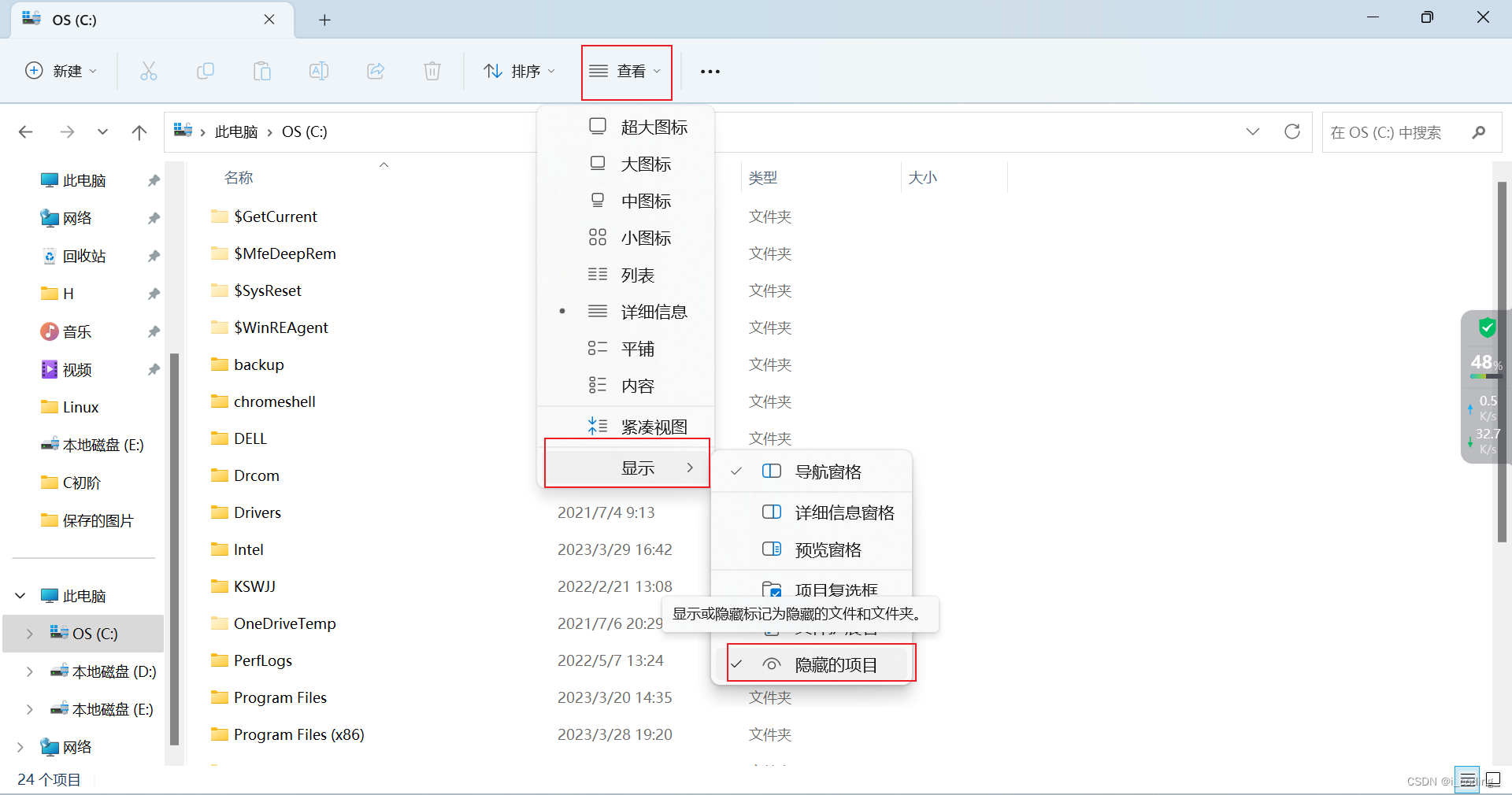The image size is (1512, 795).
Task: Click the Rename icon in toolbar
Action: coord(319,71)
